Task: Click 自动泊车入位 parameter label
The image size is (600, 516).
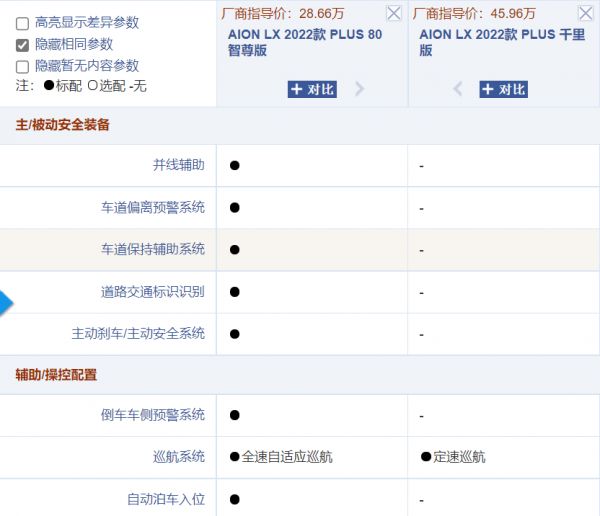Action: pos(165,498)
